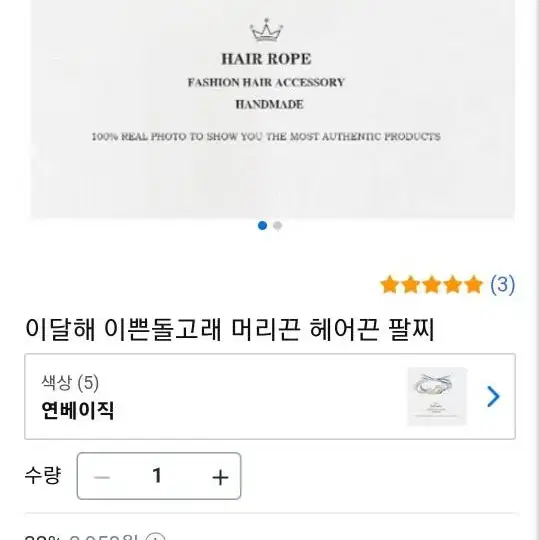Viewport: 540px width, 540px height.
Task: Open the five-star rating reviews
Action: (432, 285)
